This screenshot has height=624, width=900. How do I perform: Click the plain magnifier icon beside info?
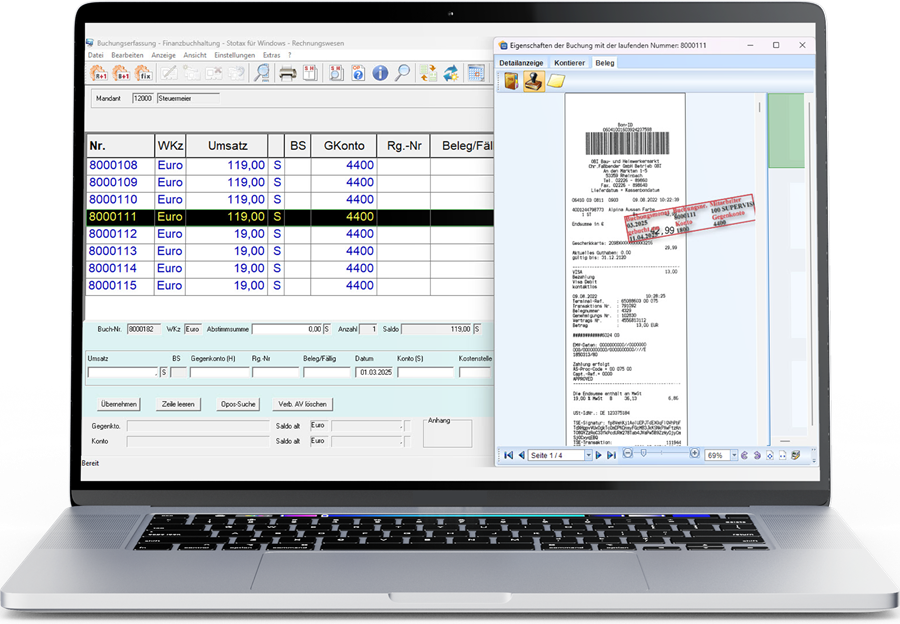[403, 73]
